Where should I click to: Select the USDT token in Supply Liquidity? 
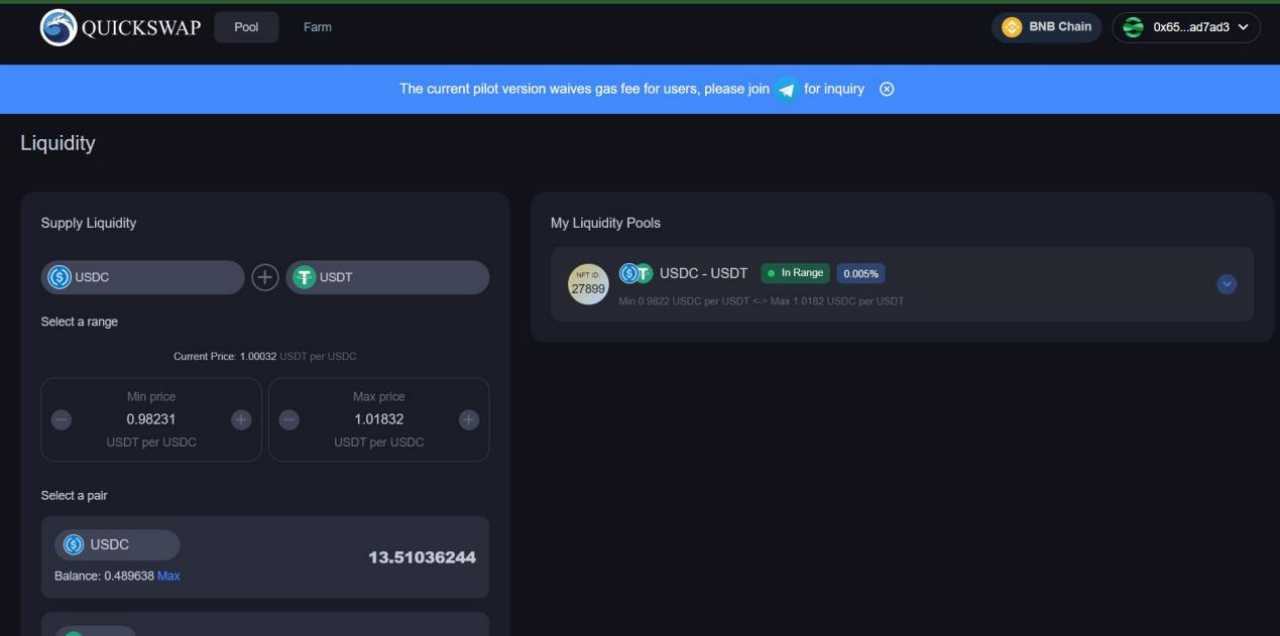click(388, 277)
